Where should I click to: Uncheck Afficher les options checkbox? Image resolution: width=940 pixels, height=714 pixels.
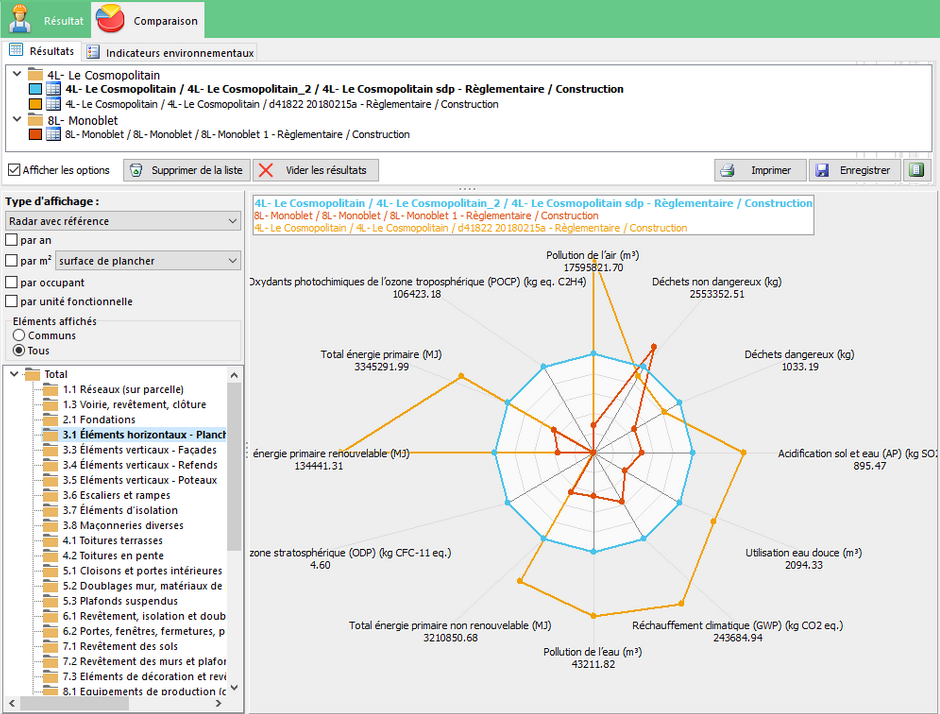tap(14, 170)
